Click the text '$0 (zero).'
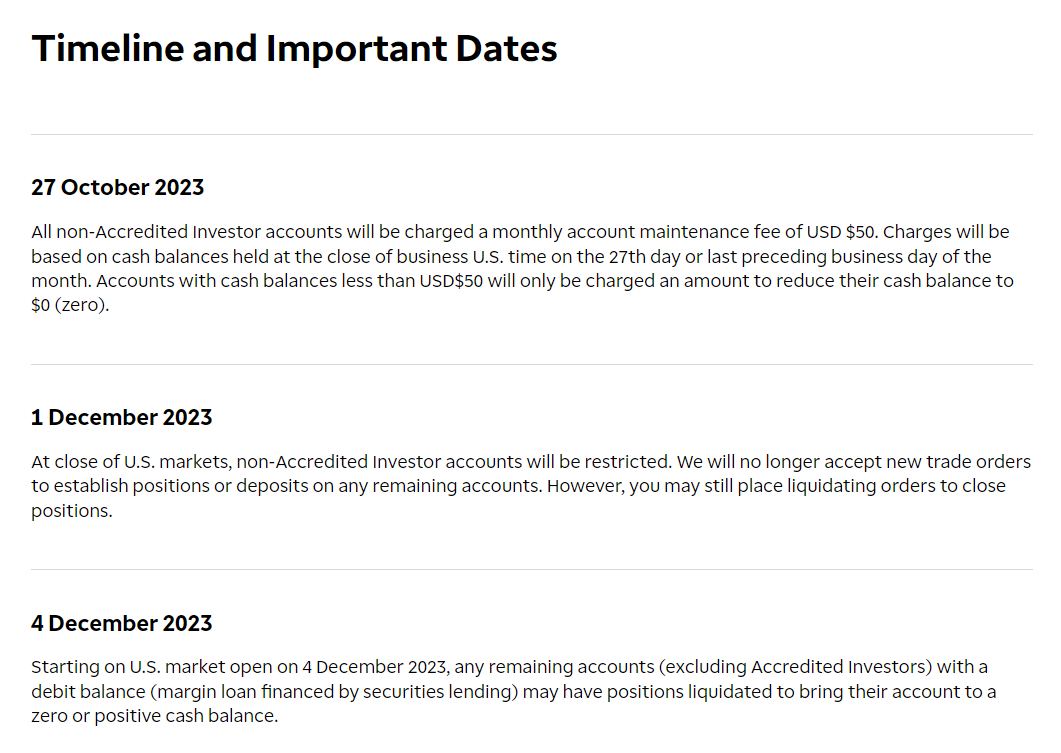The height and width of the screenshot is (753, 1061). pyautogui.click(x=70, y=305)
